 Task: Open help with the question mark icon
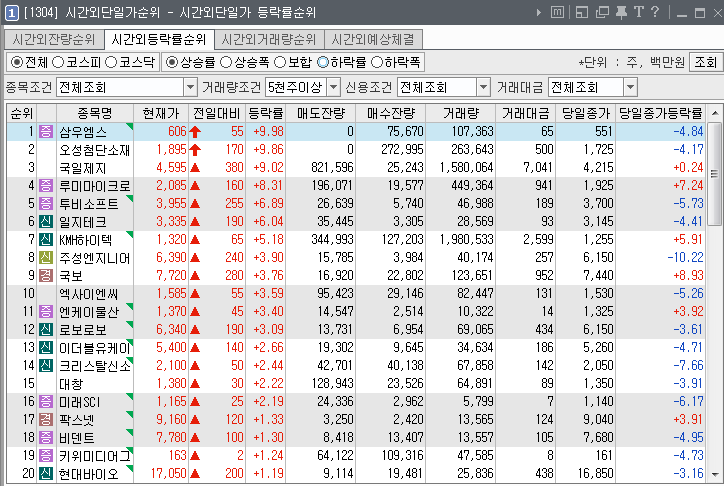[655, 12]
